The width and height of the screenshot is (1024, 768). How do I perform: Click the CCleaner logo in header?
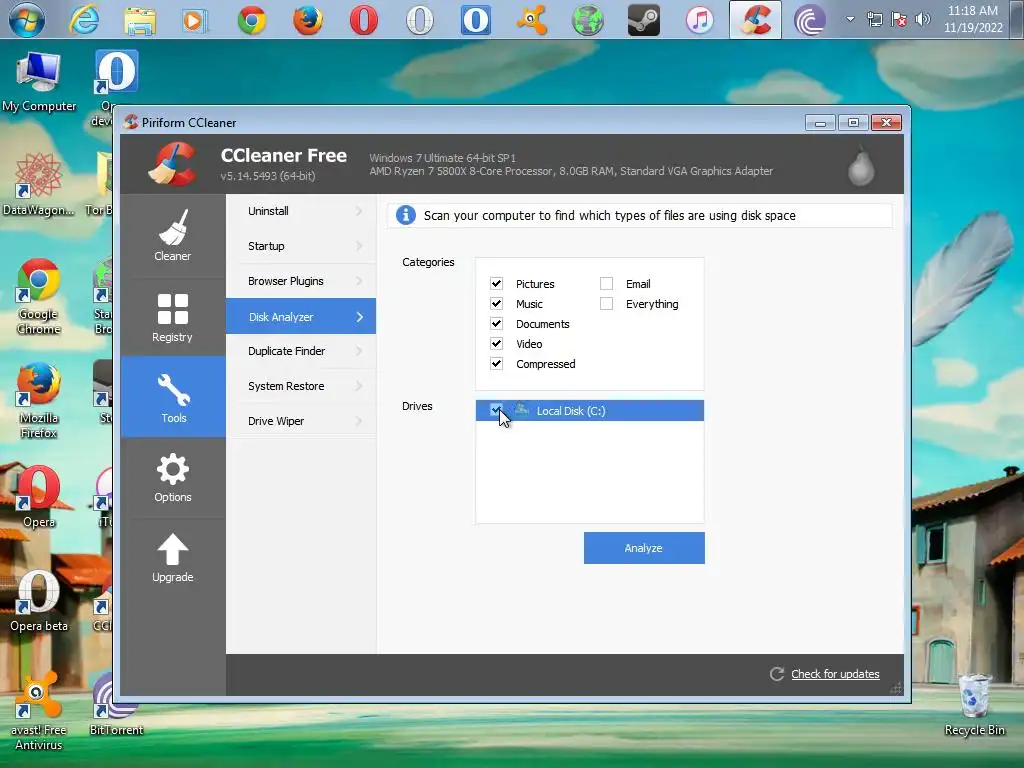[x=172, y=164]
